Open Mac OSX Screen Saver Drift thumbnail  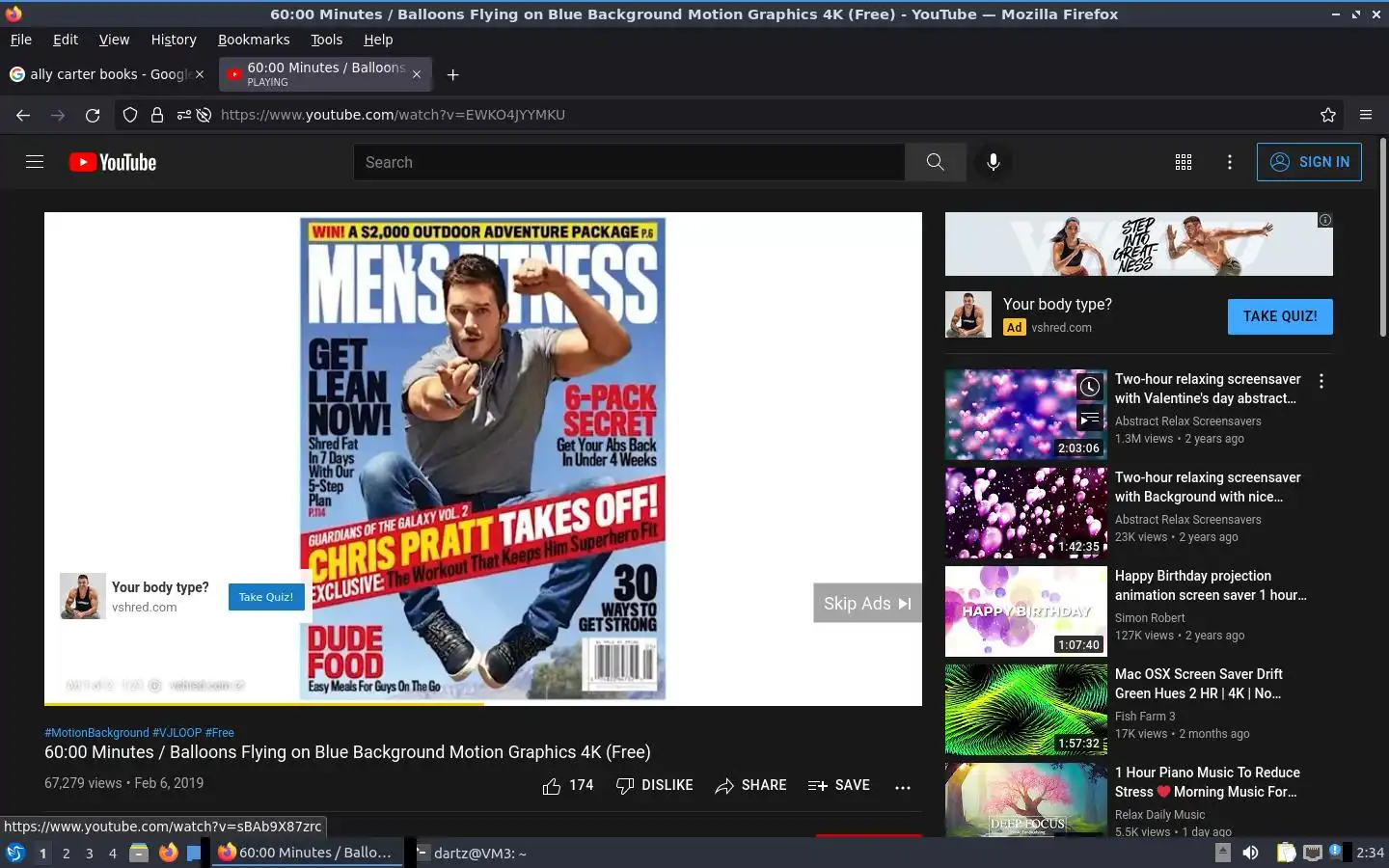click(x=1026, y=710)
